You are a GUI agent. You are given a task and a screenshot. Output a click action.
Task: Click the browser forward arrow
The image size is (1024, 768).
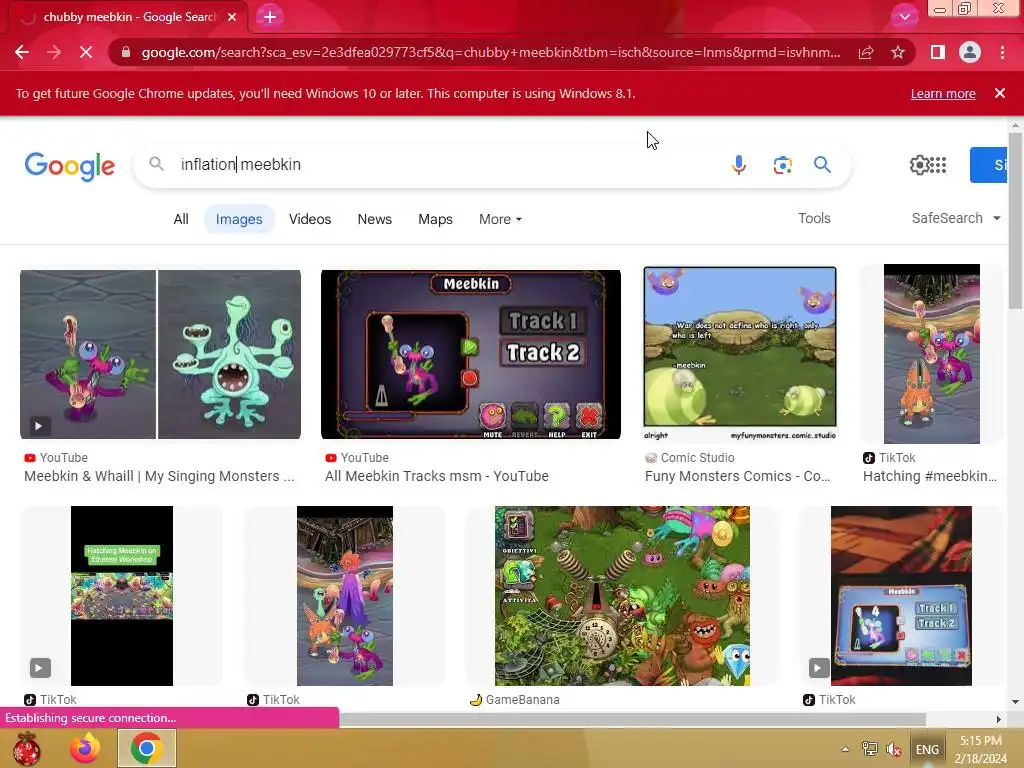coord(54,52)
